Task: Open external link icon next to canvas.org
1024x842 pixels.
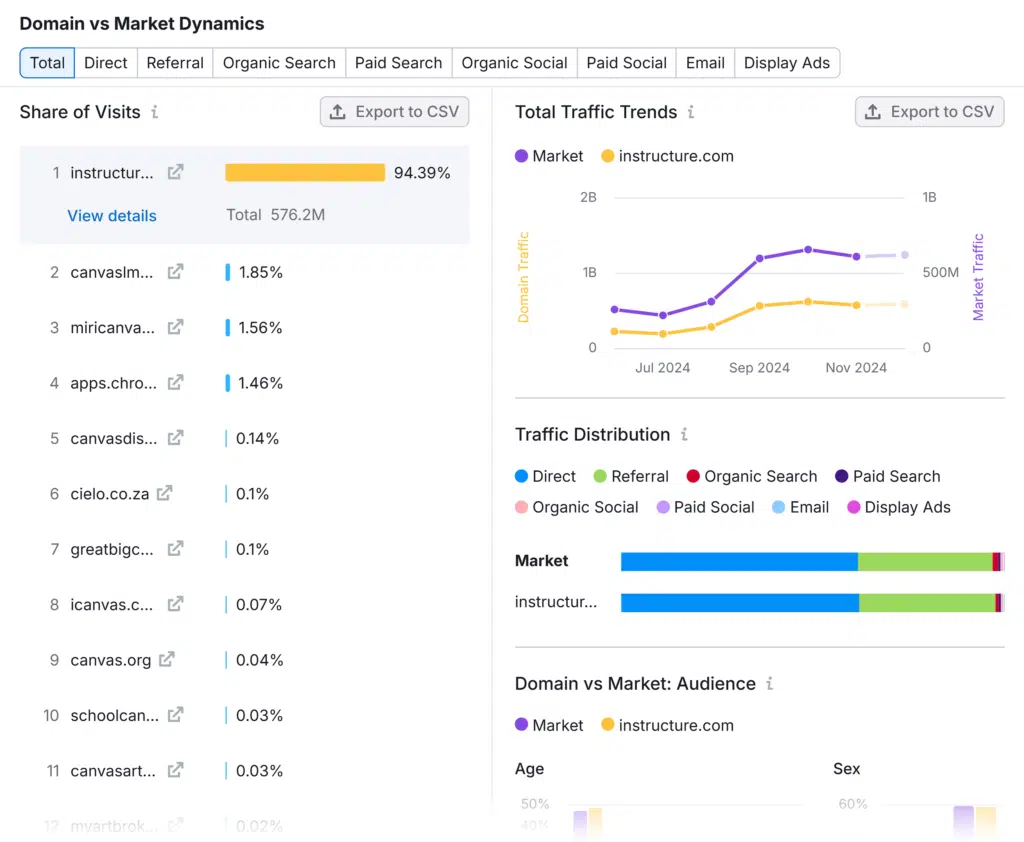Action: point(167,660)
